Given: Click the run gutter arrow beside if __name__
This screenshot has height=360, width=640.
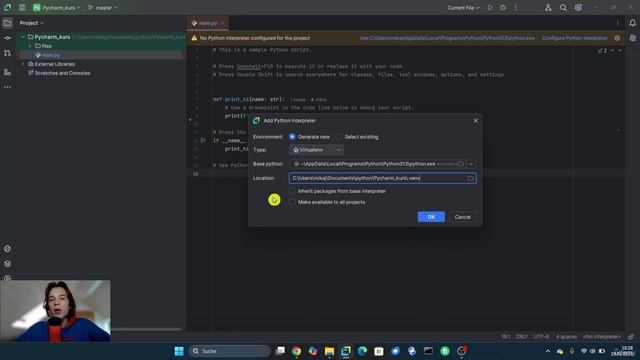Looking at the screenshot, I should (203, 140).
